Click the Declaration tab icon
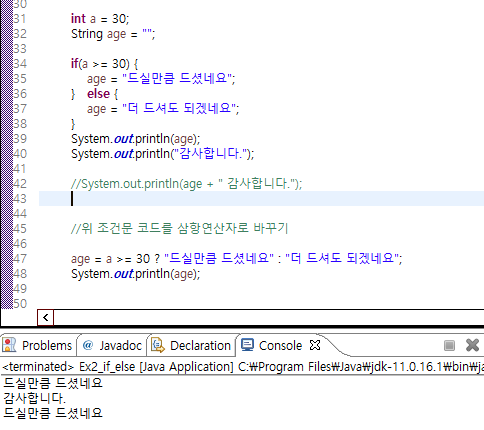Viewport: 484px width, 430px height. (x=158, y=345)
